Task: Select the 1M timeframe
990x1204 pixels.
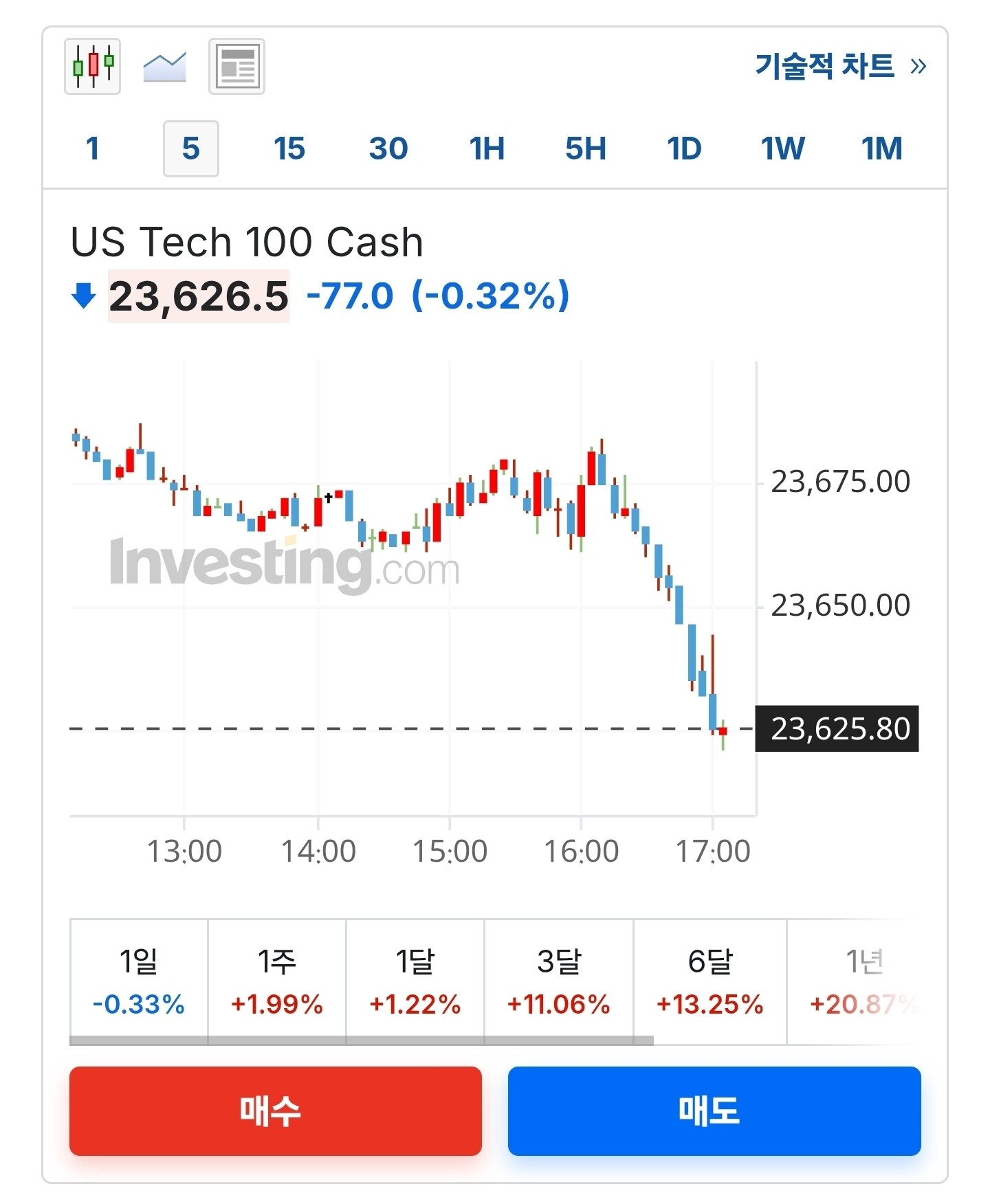Action: (x=881, y=148)
